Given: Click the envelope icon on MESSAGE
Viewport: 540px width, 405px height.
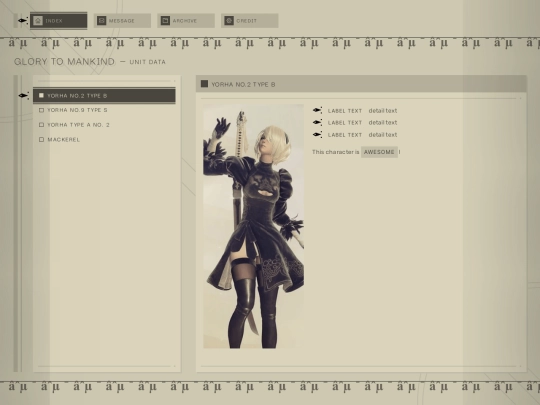Looking at the screenshot, I should click(x=102, y=21).
